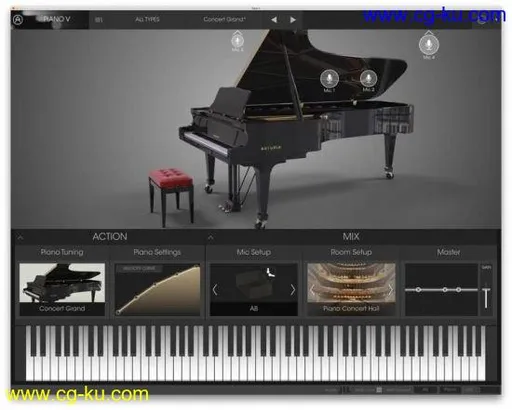Play the highest white key on keyboard
Screen dimensions: 512x410
pyautogui.click(x=482, y=368)
